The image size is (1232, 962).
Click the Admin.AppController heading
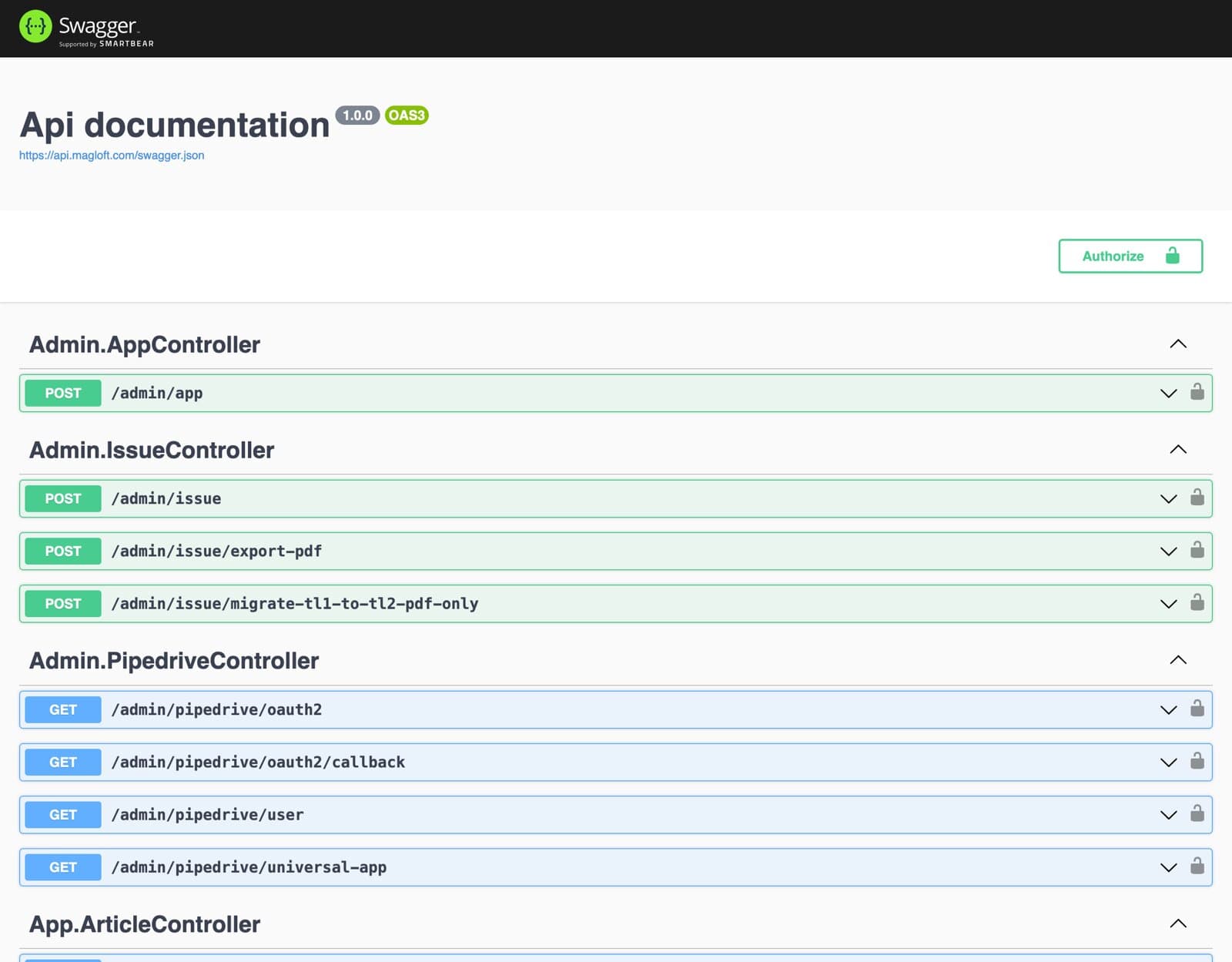tap(145, 344)
